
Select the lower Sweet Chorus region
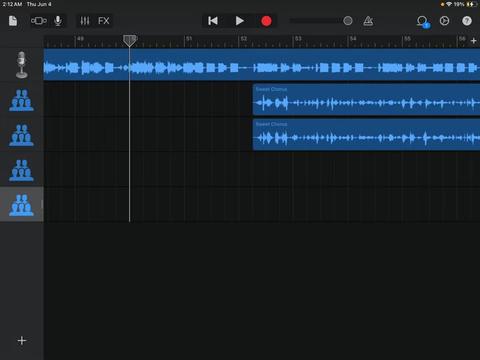(366, 135)
